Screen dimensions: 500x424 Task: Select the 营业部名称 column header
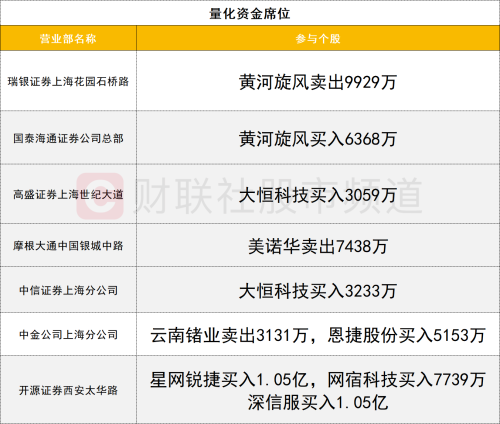[x=68, y=39]
